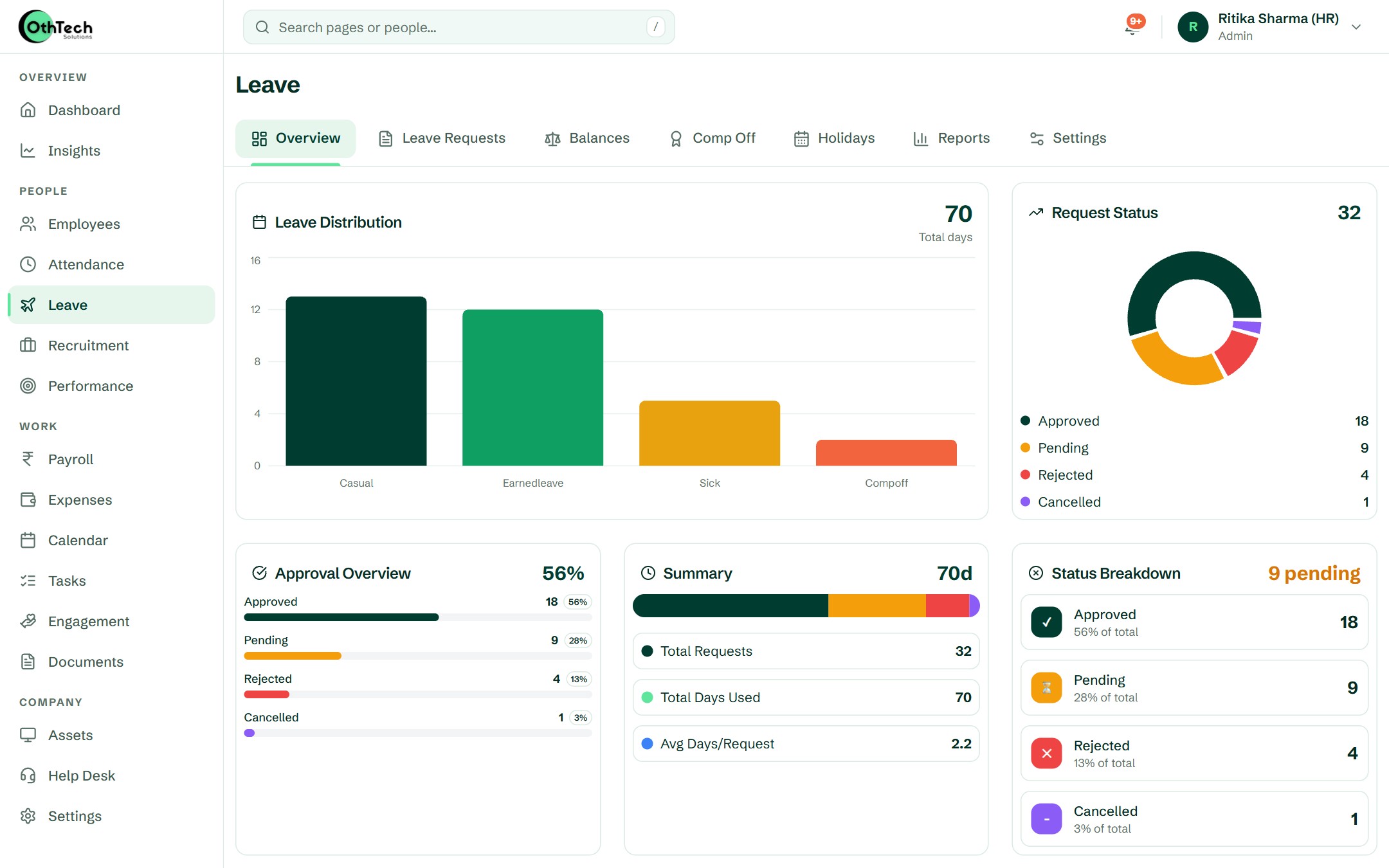This screenshot has height=868, width=1389.
Task: Click the Recruitment briefcase icon
Action: click(x=28, y=345)
